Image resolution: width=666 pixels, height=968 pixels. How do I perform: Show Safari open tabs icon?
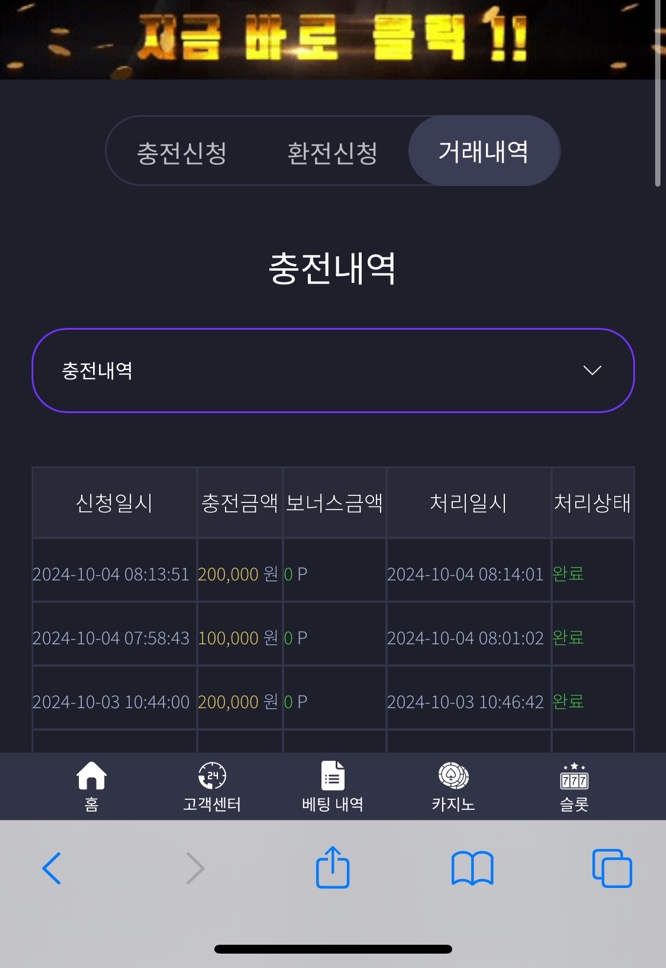click(612, 869)
